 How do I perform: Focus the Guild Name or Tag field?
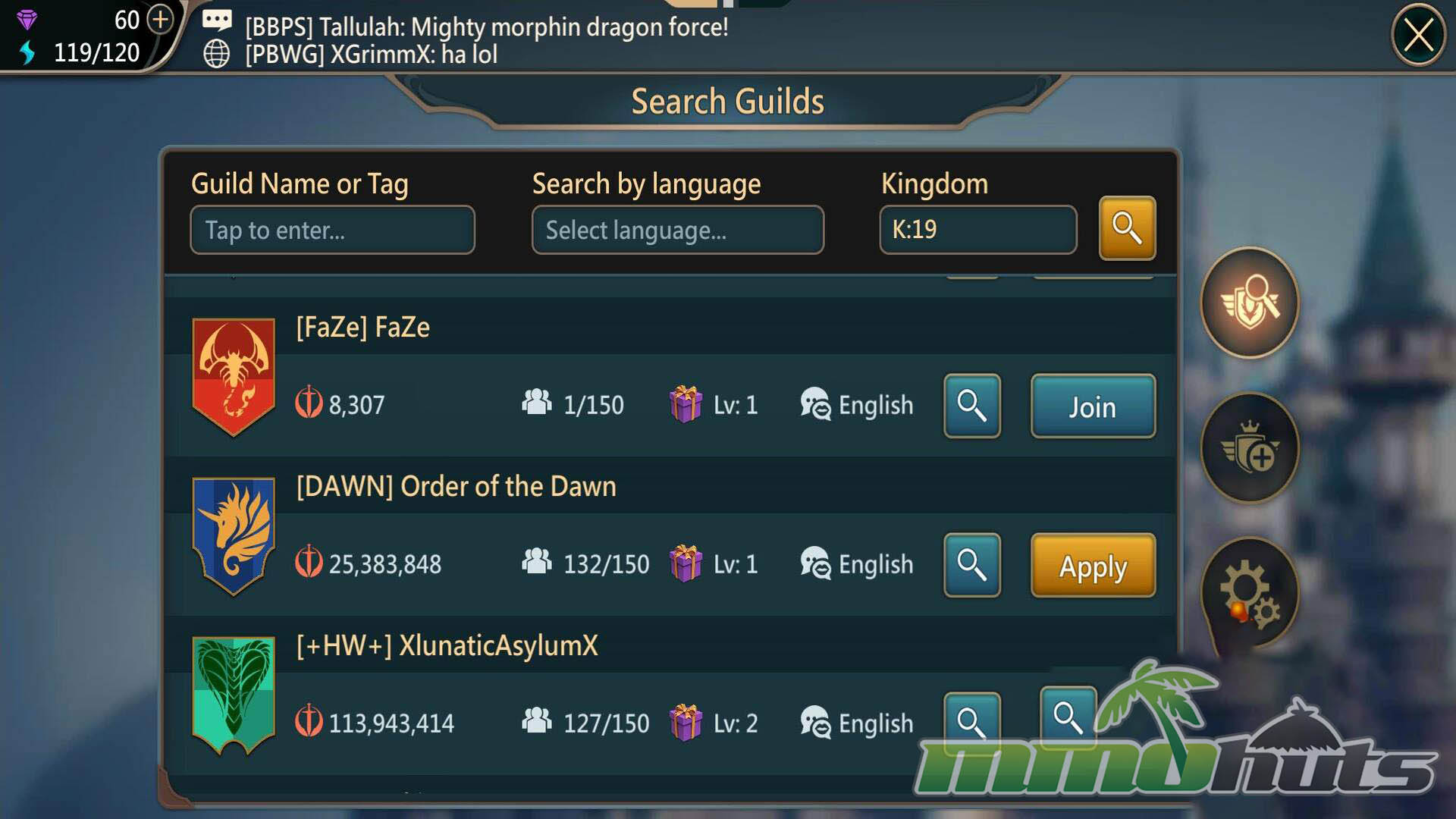click(332, 230)
